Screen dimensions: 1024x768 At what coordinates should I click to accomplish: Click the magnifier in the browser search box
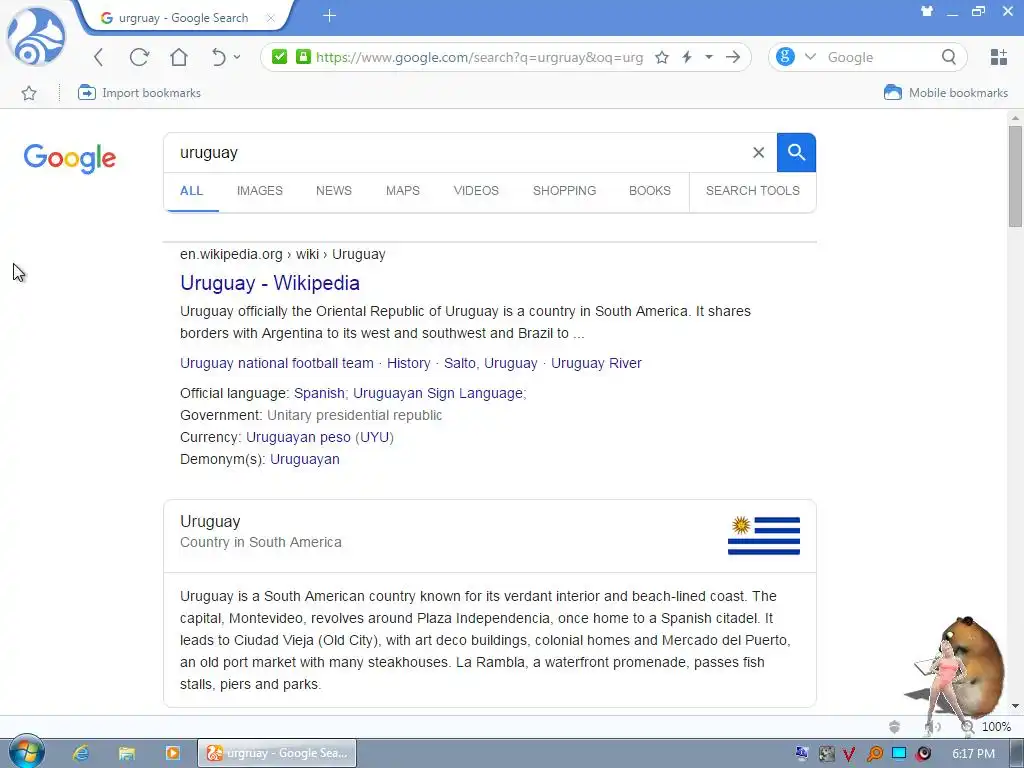tap(949, 57)
